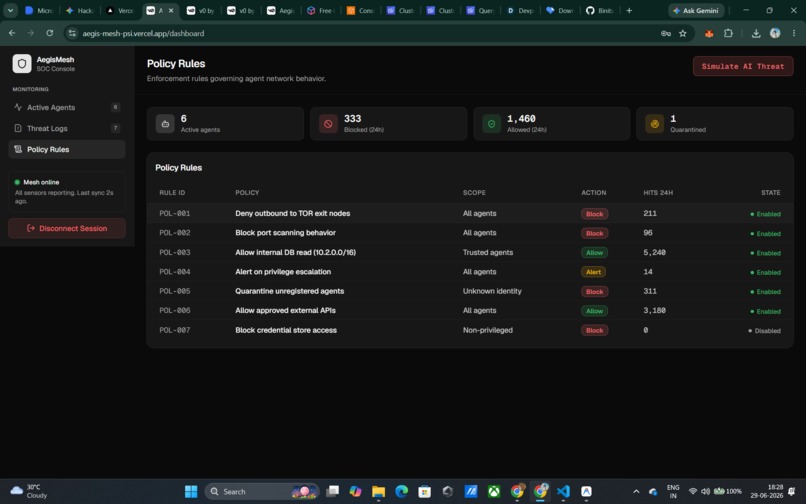This screenshot has width=806, height=504.
Task: Click the Allow badge for POL-003
Action: (594, 253)
